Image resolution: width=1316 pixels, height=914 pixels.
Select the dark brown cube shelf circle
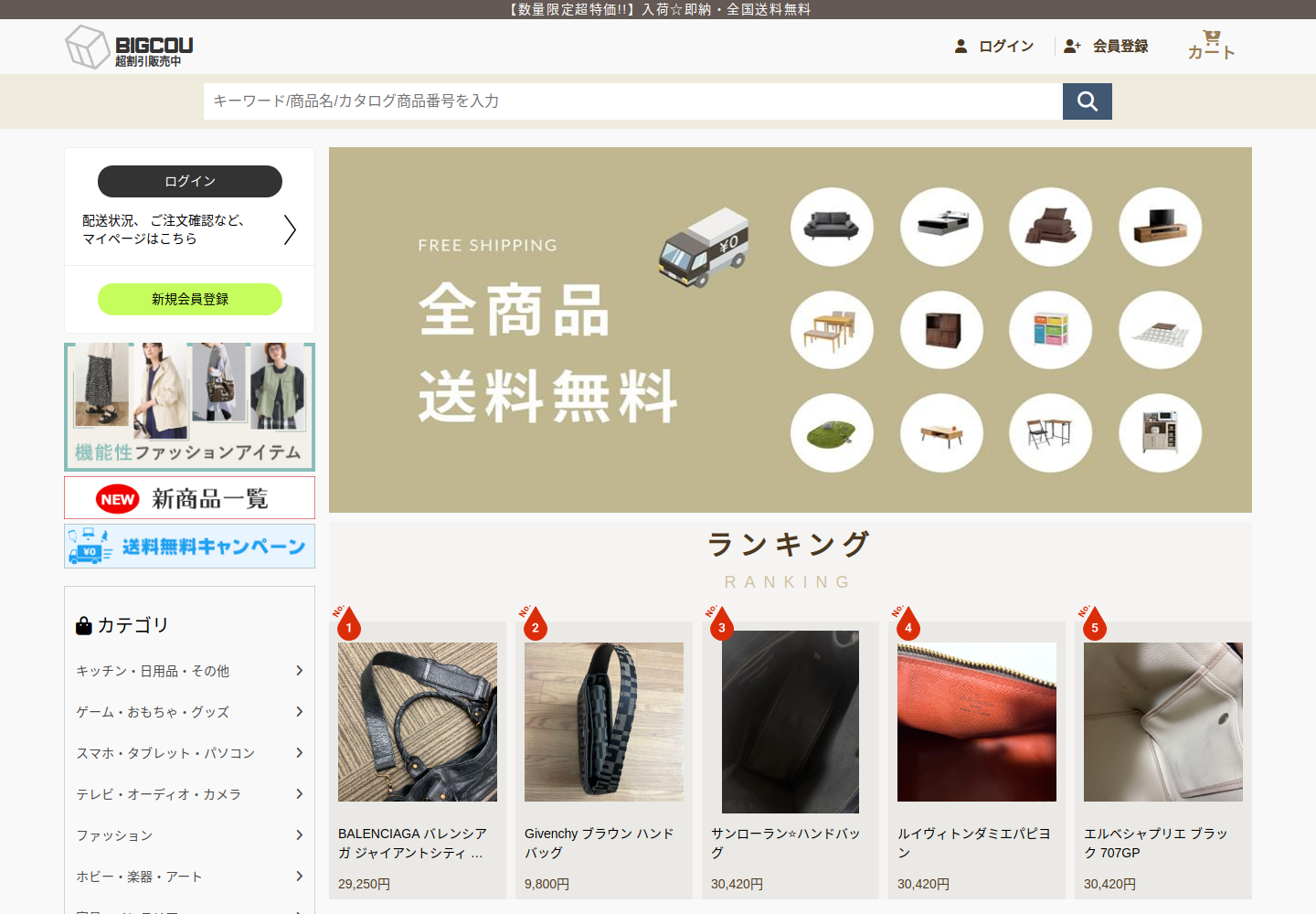[x=941, y=330]
